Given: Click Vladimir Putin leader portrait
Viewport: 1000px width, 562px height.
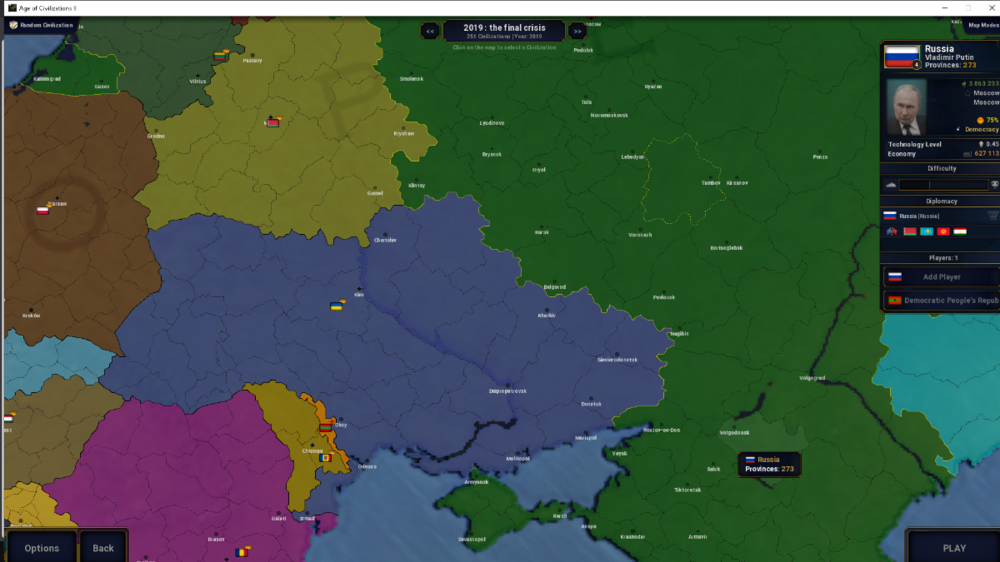Looking at the screenshot, I should pyautogui.click(x=907, y=107).
